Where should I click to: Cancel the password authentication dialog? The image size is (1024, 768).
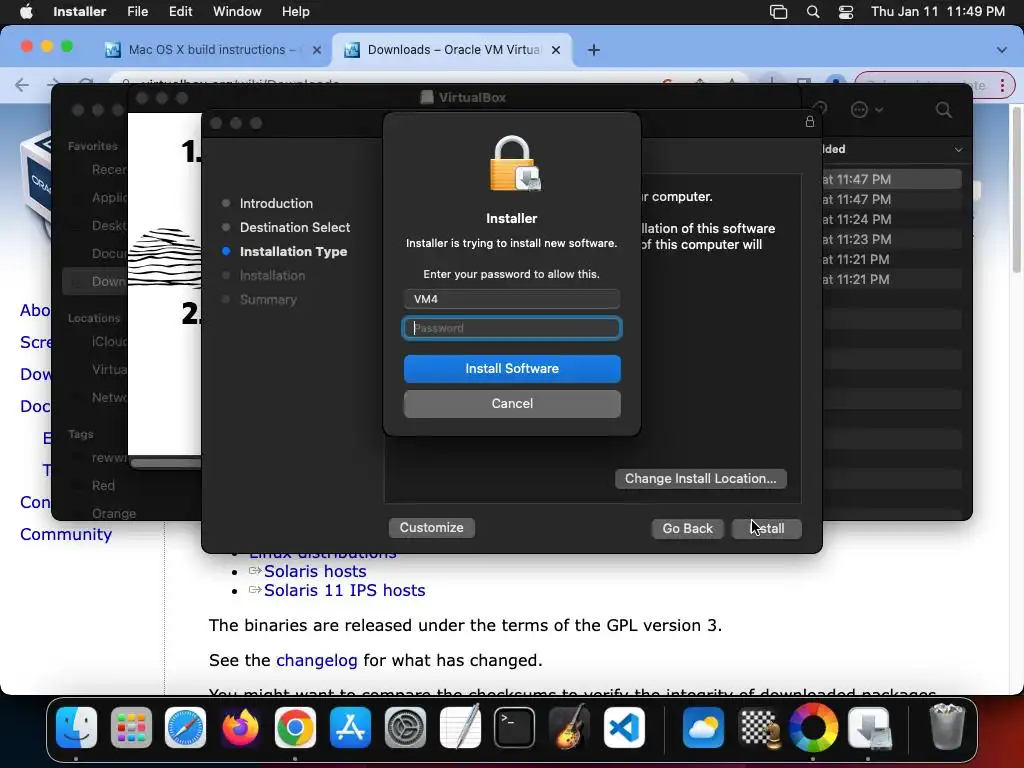512,404
